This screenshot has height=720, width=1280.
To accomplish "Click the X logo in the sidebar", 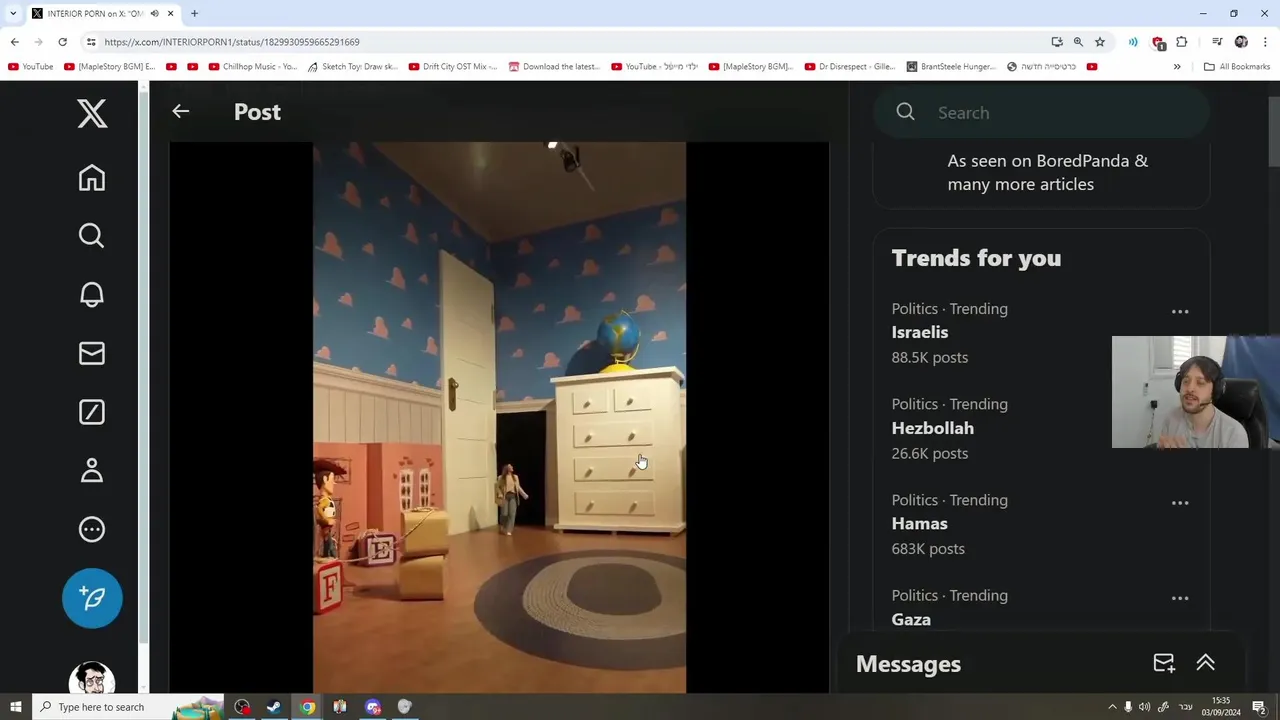I will pos(92,113).
